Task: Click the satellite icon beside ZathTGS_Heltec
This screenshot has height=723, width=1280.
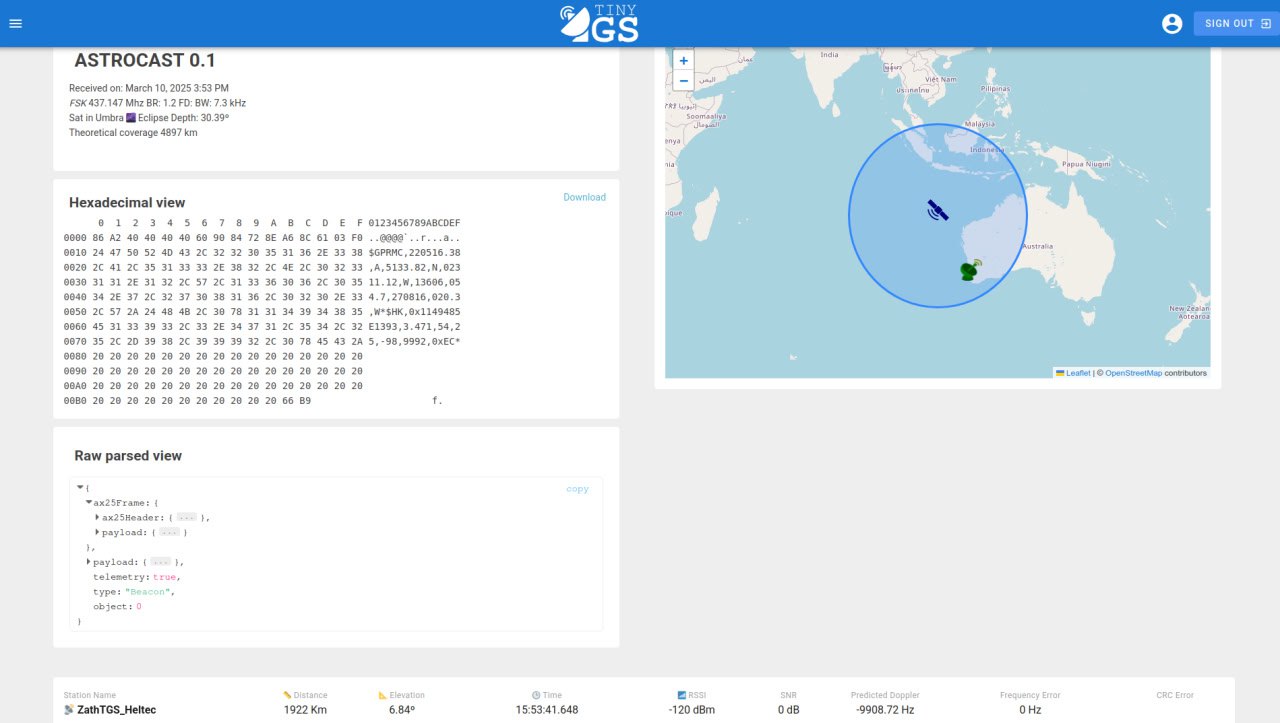Action: pyautogui.click(x=69, y=710)
